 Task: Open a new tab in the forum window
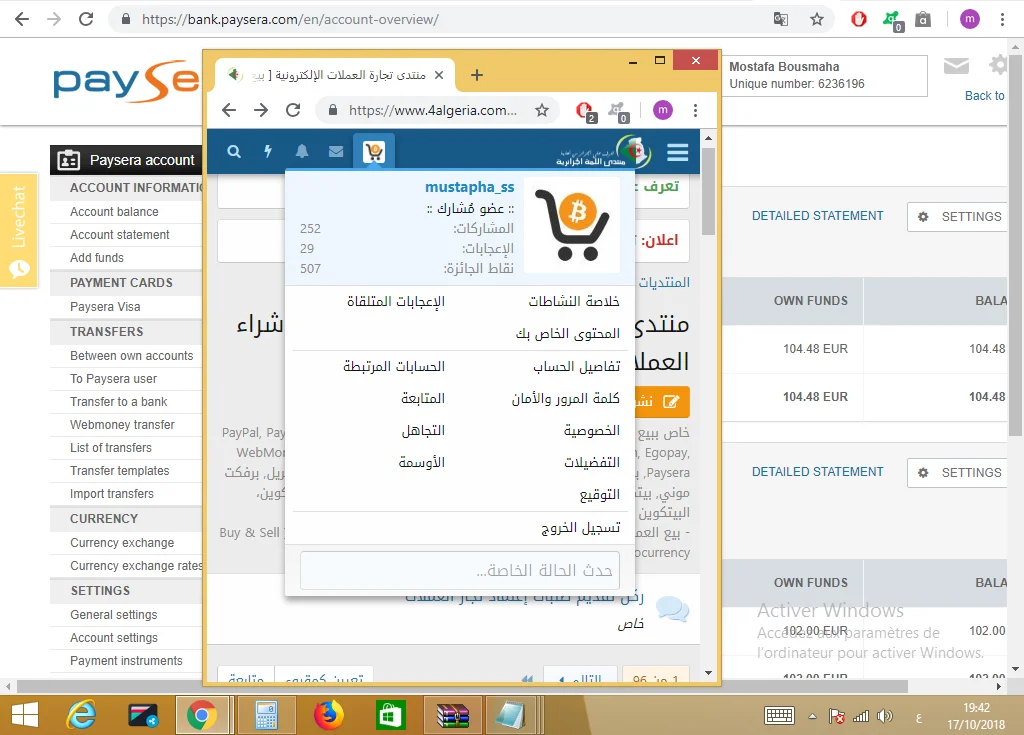pyautogui.click(x=477, y=75)
